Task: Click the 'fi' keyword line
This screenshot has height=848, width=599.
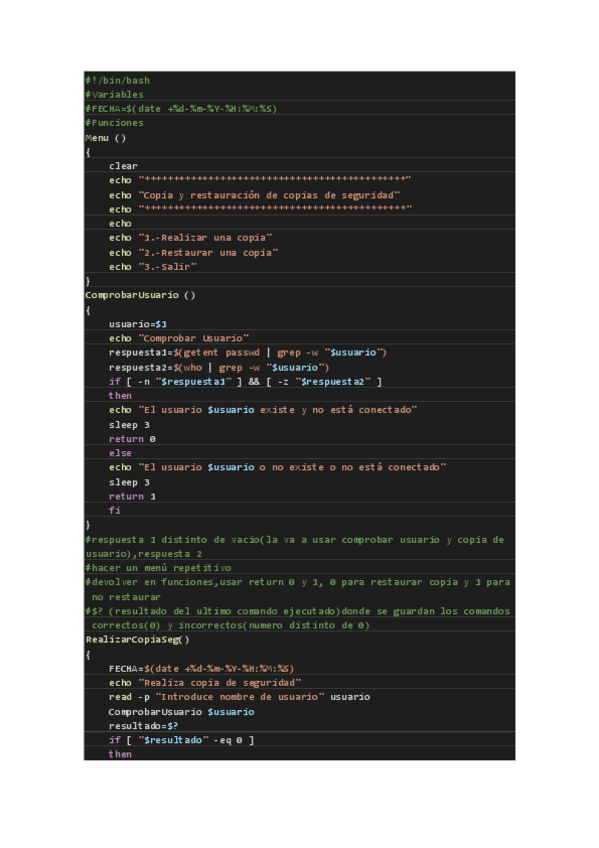Action: [115, 511]
